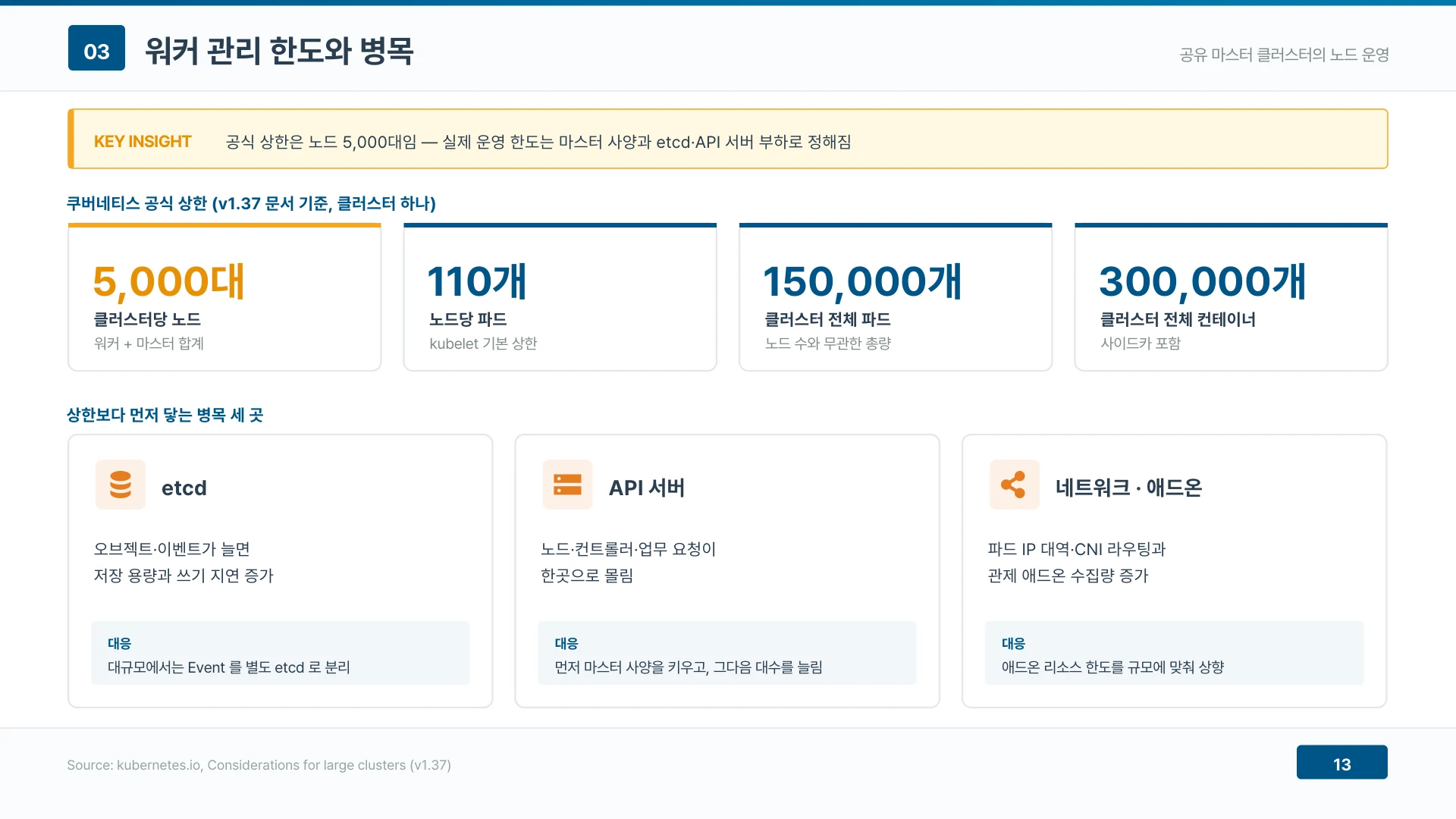
Task: Click the heading 쿠버네티스 공식 상한
Action: [251, 203]
